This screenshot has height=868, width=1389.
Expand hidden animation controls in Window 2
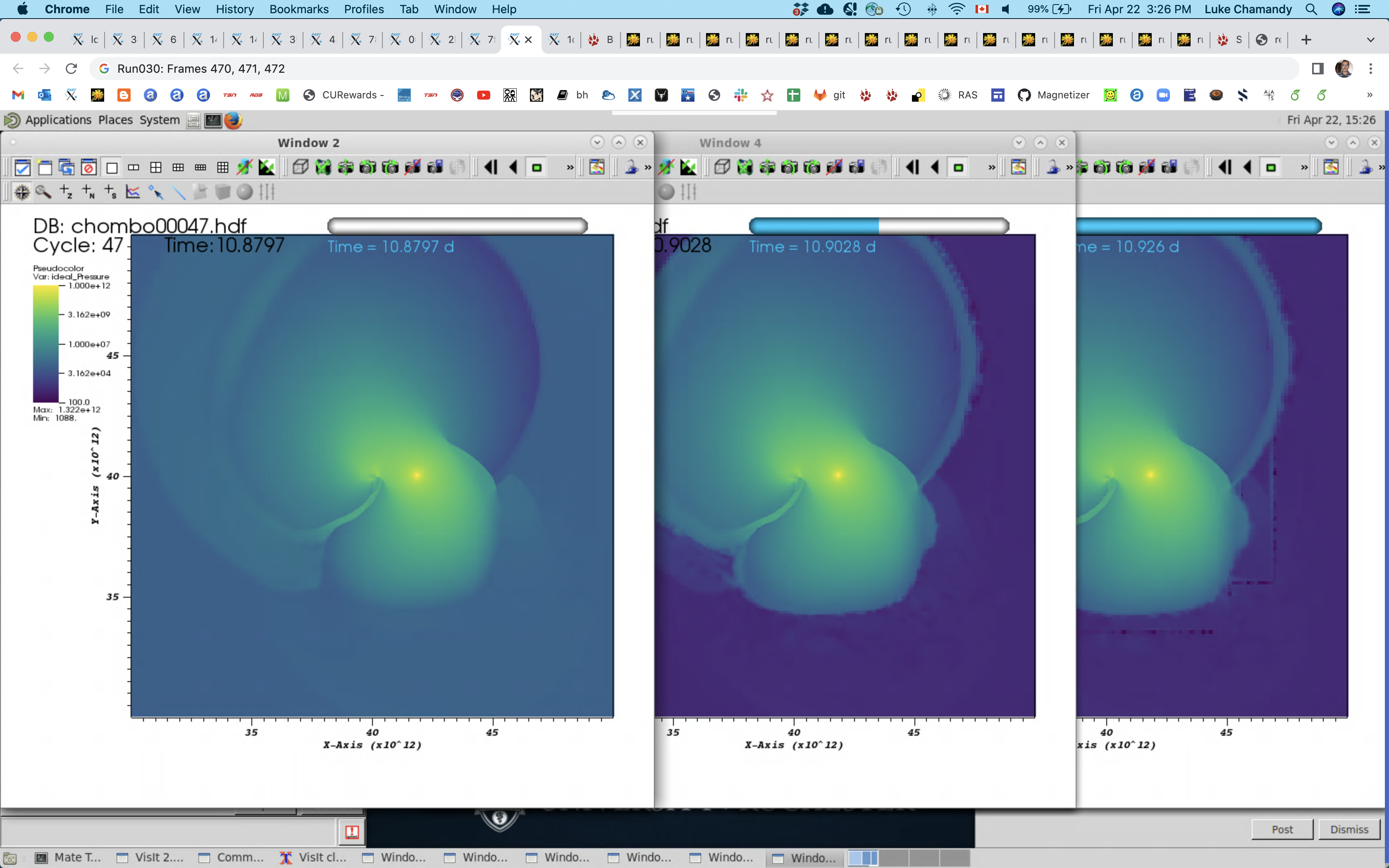(570, 168)
